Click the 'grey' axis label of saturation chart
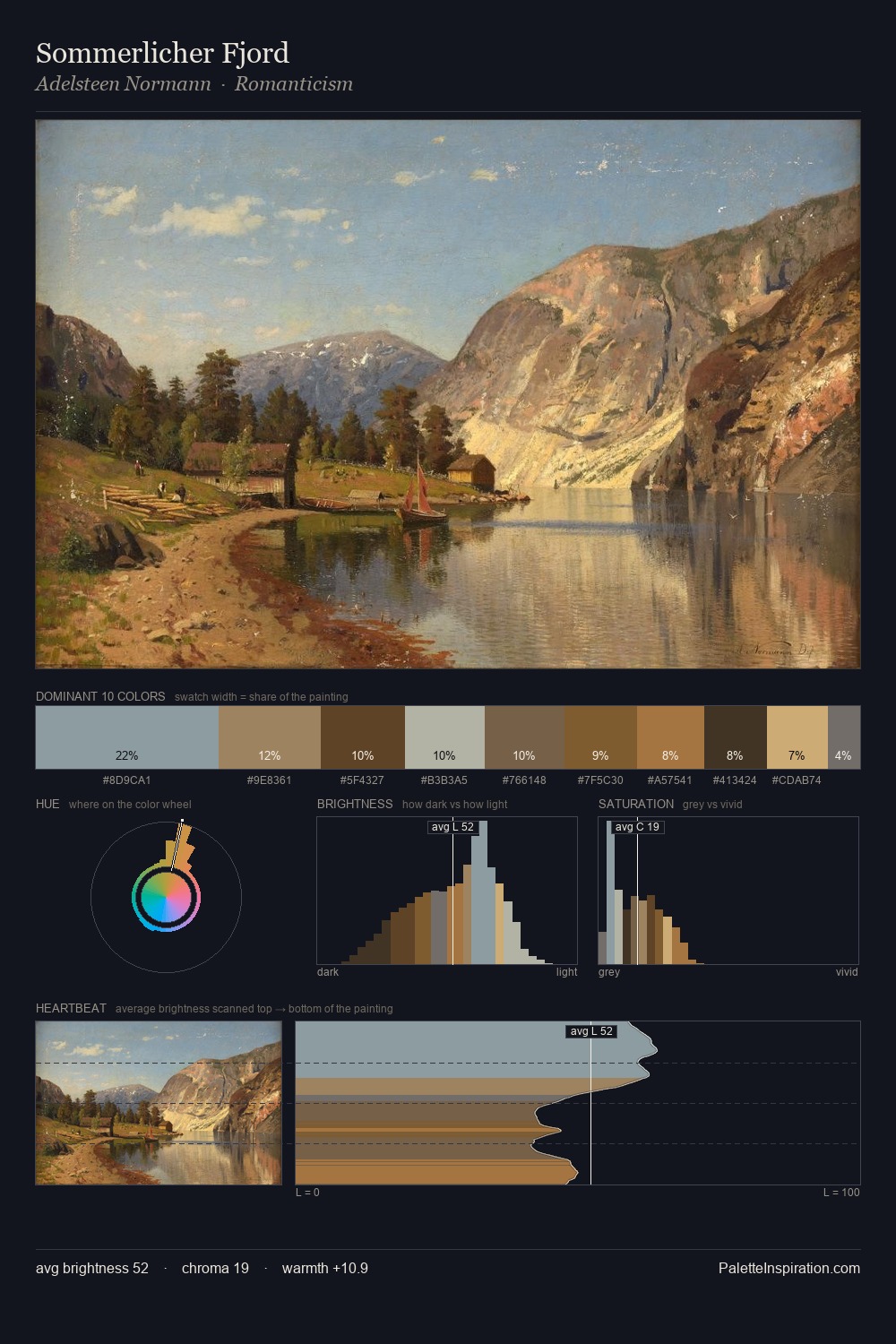The image size is (896, 1344). point(609,972)
